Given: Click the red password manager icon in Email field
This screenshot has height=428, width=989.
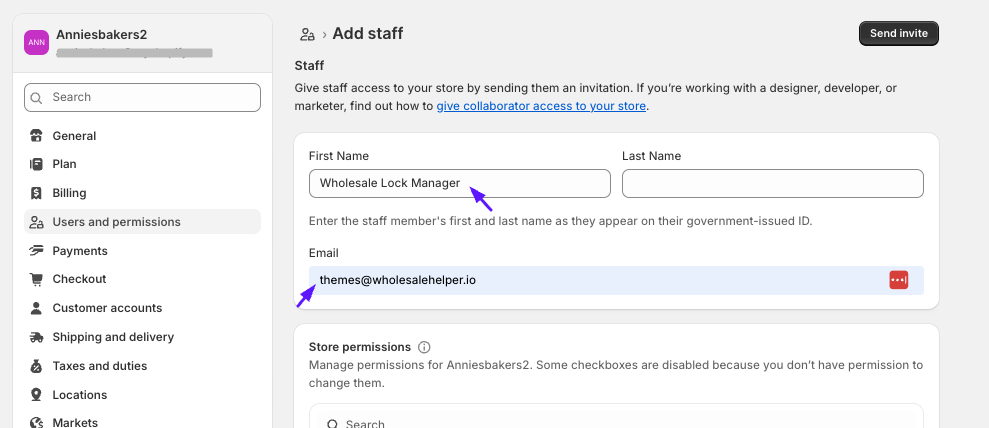Looking at the screenshot, I should point(898,280).
